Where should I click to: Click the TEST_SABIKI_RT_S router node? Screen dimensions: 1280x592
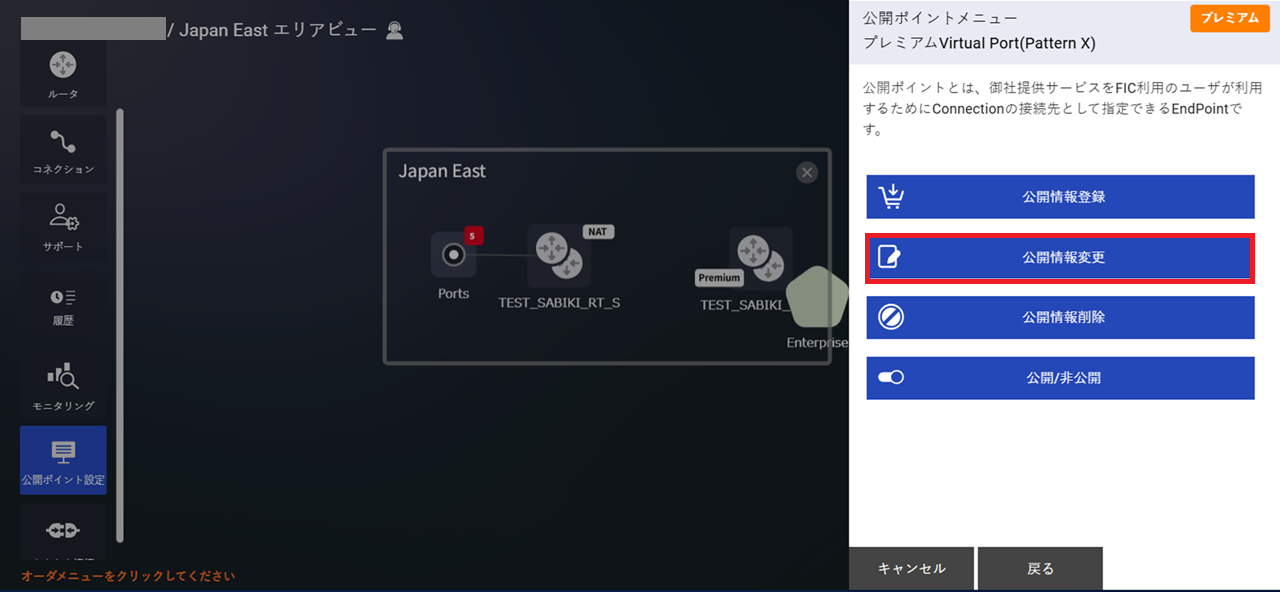558,258
